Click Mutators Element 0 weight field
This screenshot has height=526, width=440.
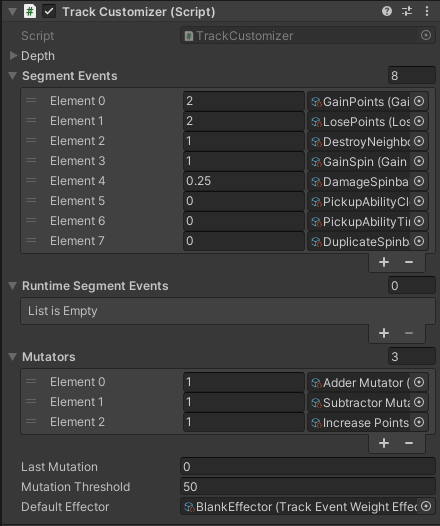point(244,382)
